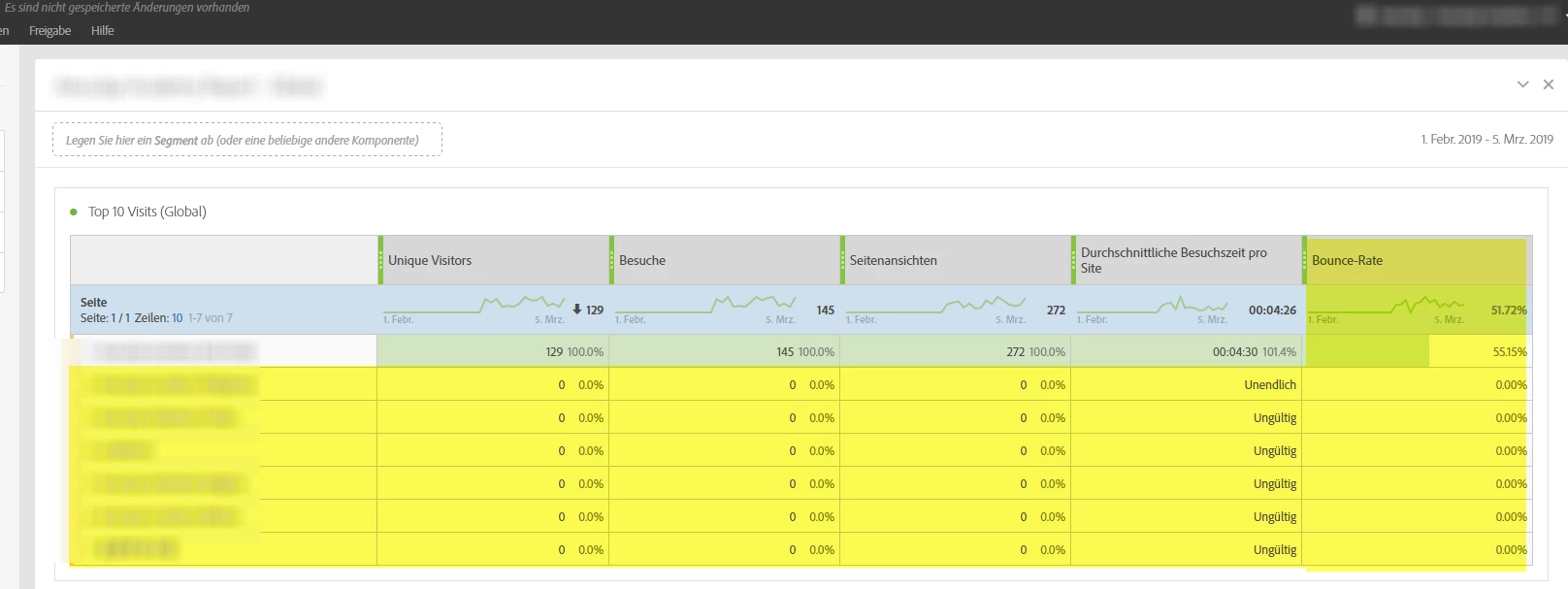Click the Bounce-Rate sparkline chart
The image size is (1568, 589).
[x=1387, y=306]
